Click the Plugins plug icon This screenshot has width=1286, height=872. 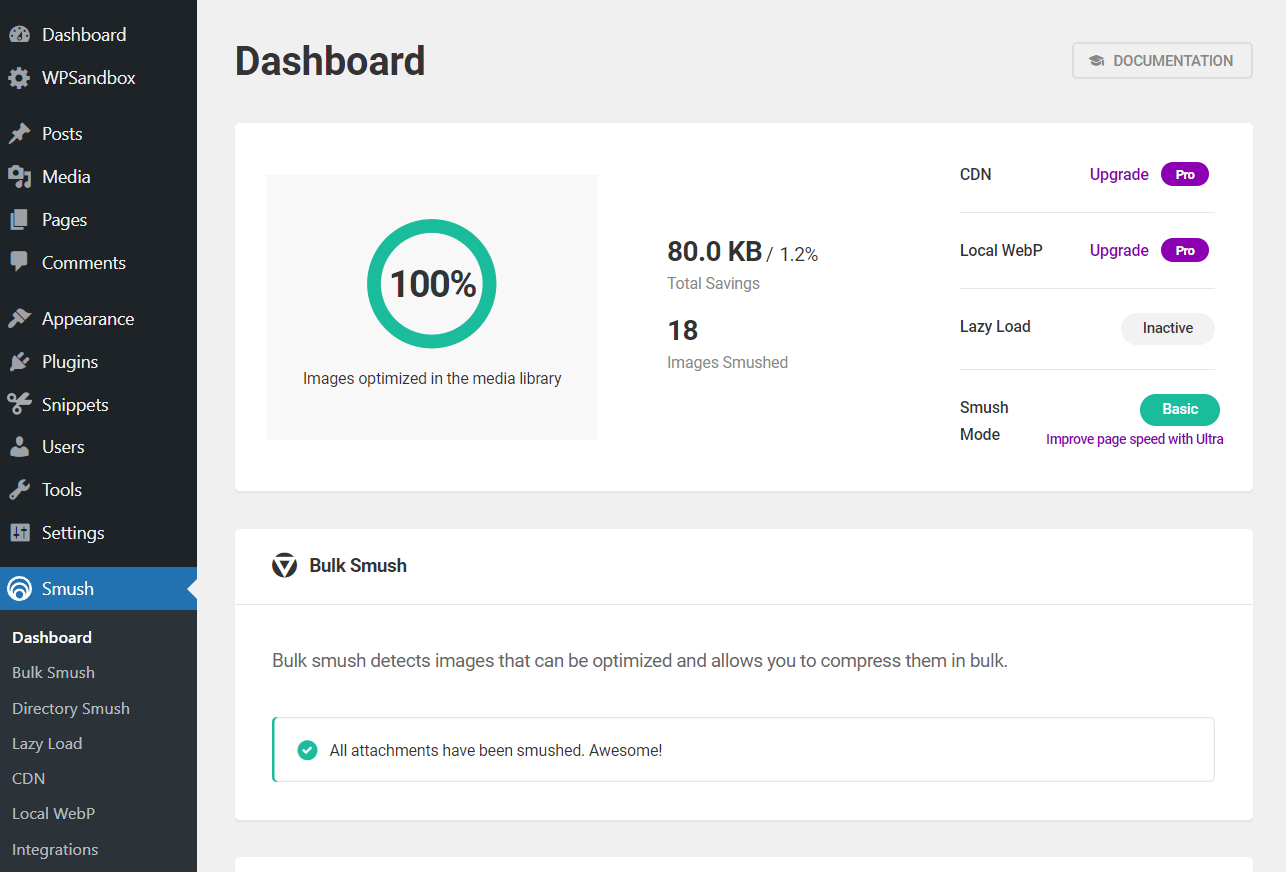[19, 362]
